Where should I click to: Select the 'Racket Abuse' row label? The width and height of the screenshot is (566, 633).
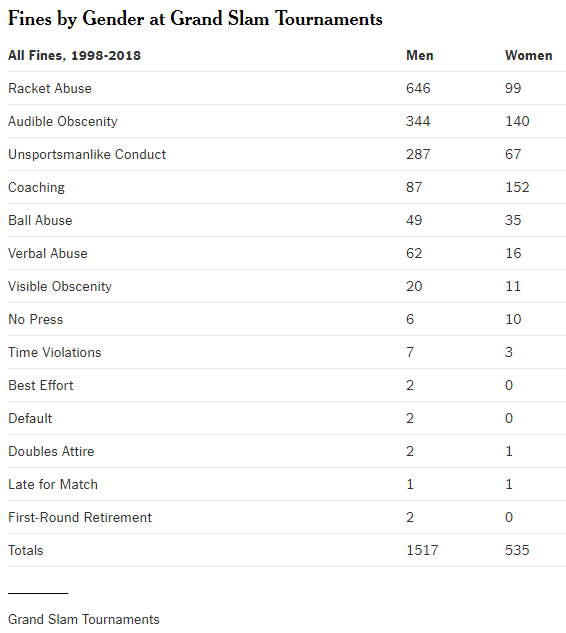(x=50, y=88)
